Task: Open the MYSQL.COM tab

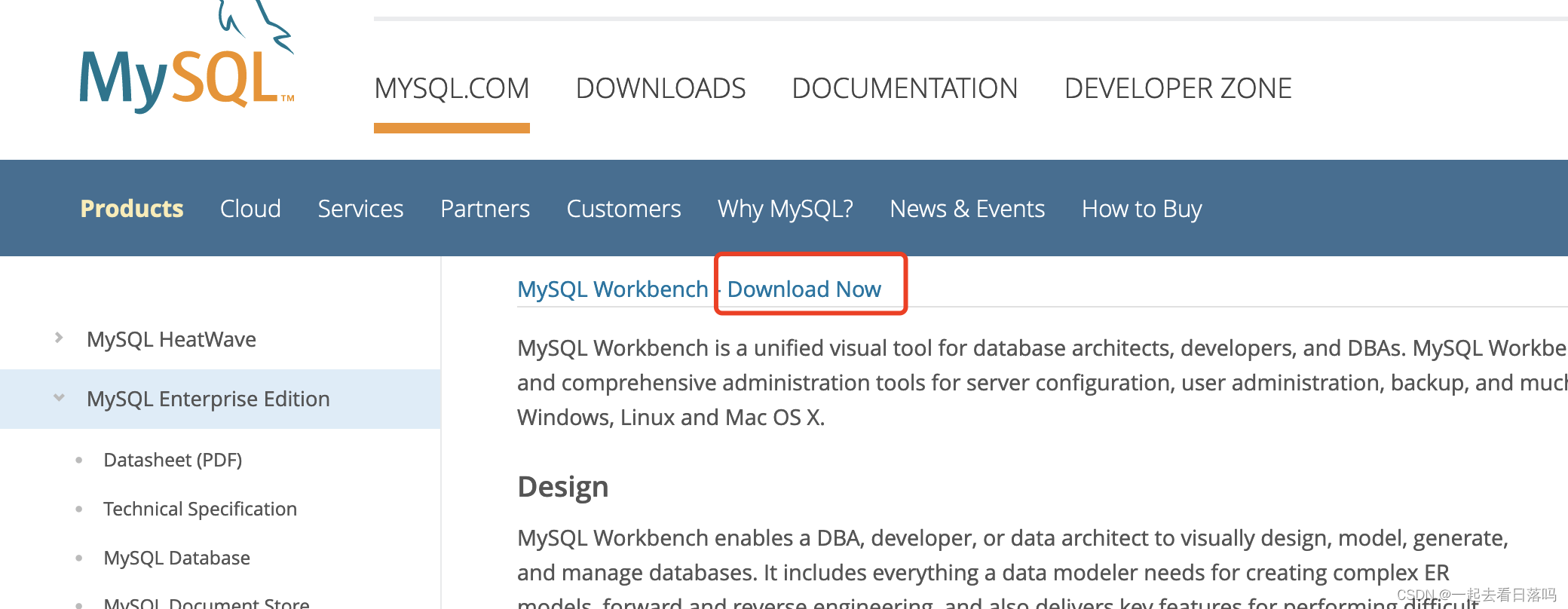Action: [x=452, y=88]
